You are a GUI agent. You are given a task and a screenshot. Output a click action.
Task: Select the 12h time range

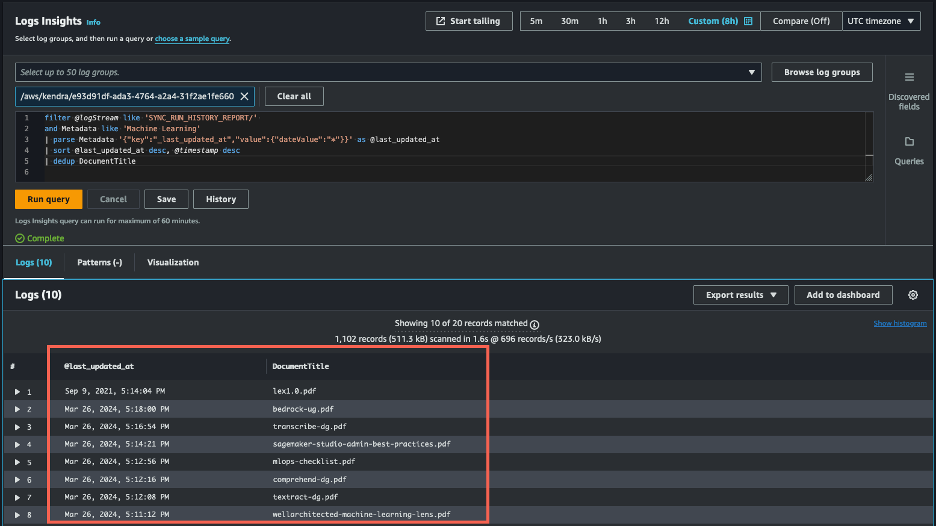coord(662,21)
